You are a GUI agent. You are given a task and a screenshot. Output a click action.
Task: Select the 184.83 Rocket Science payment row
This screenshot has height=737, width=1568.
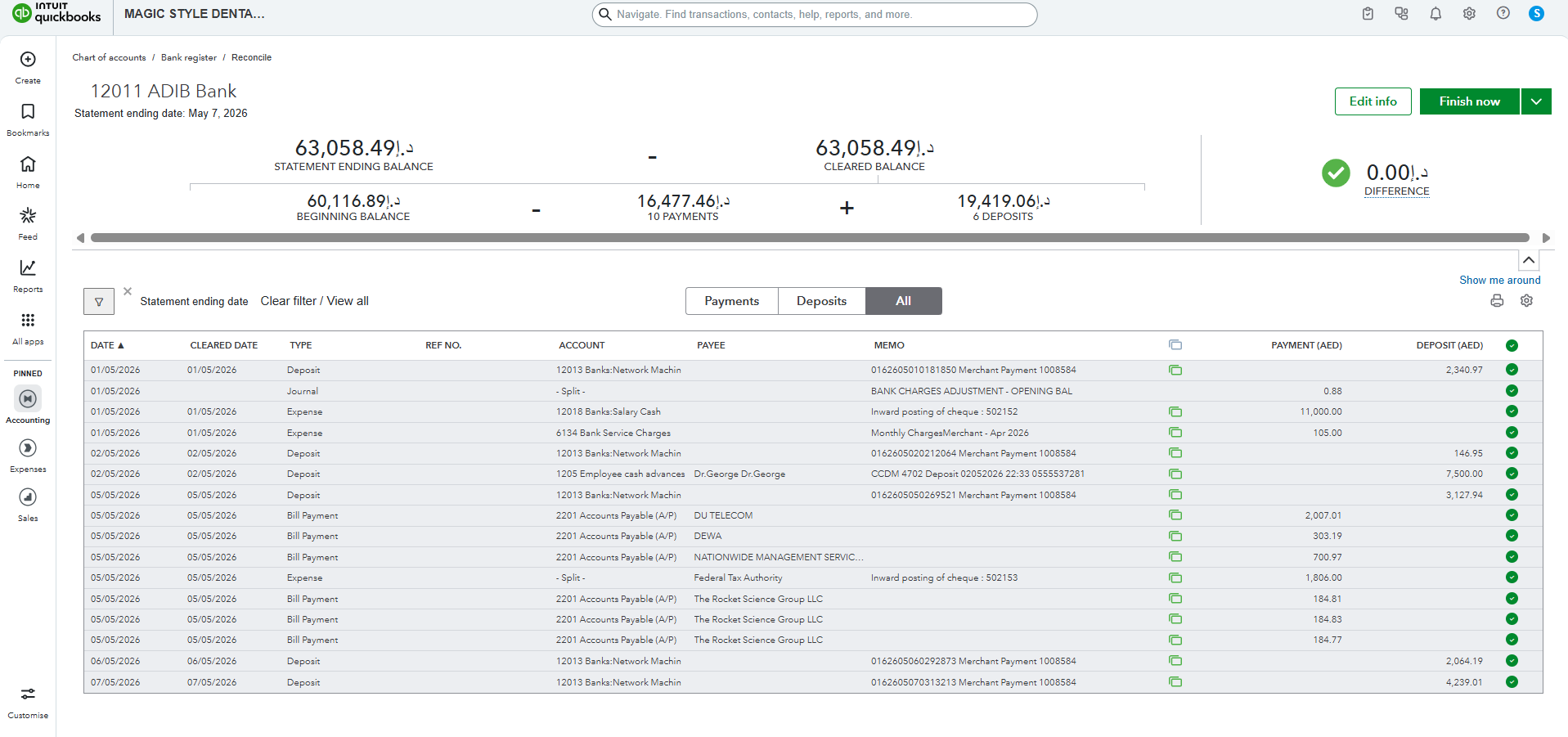click(x=813, y=619)
